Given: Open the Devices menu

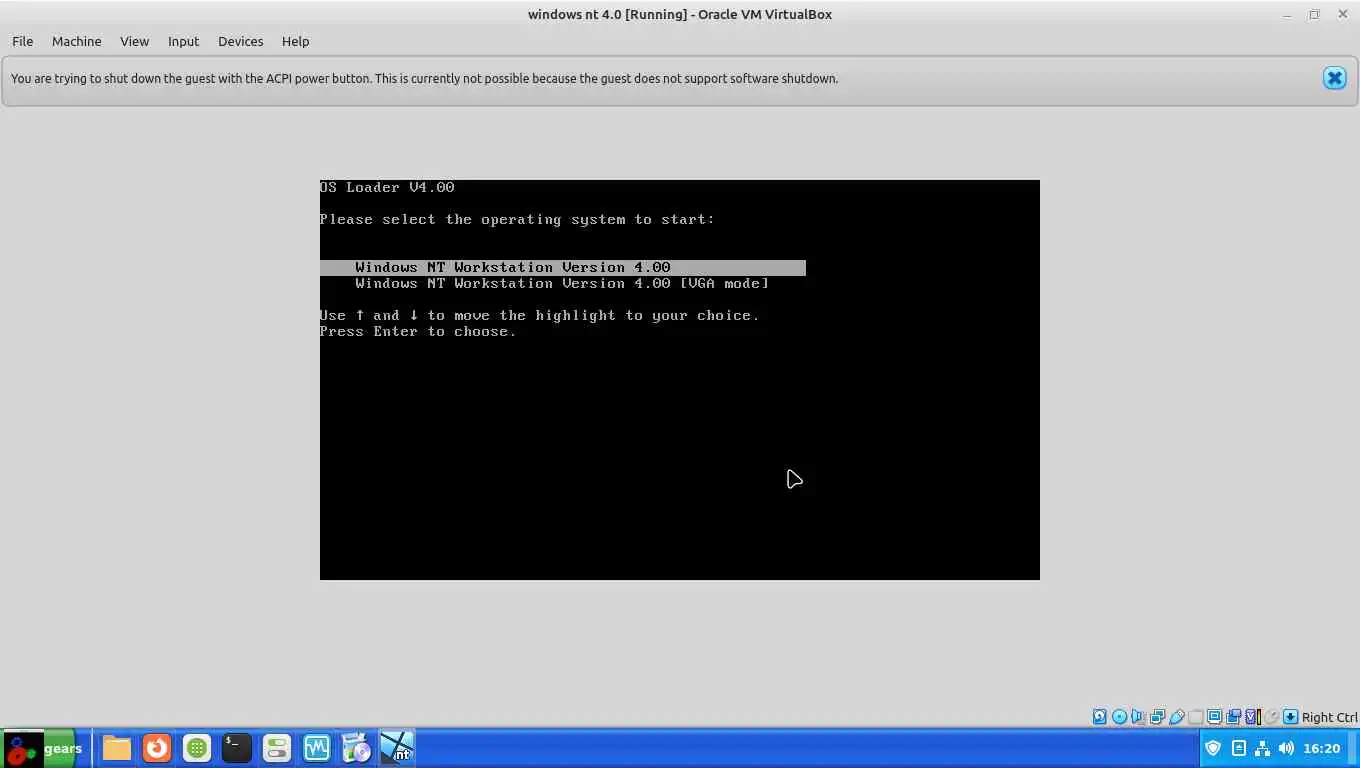Looking at the screenshot, I should tap(240, 41).
